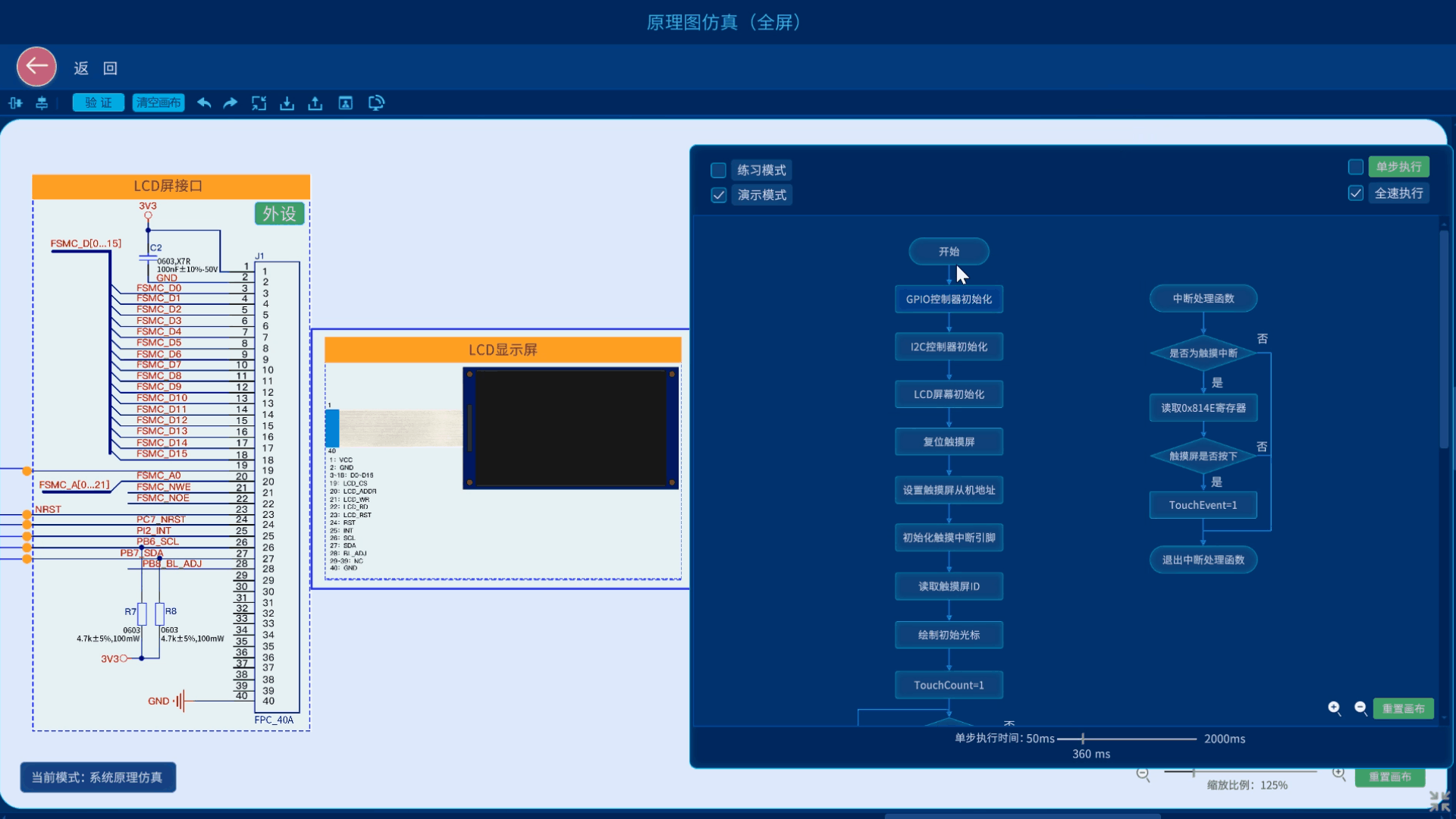Redo the last canvas action
The image size is (1456, 819).
click(x=231, y=103)
